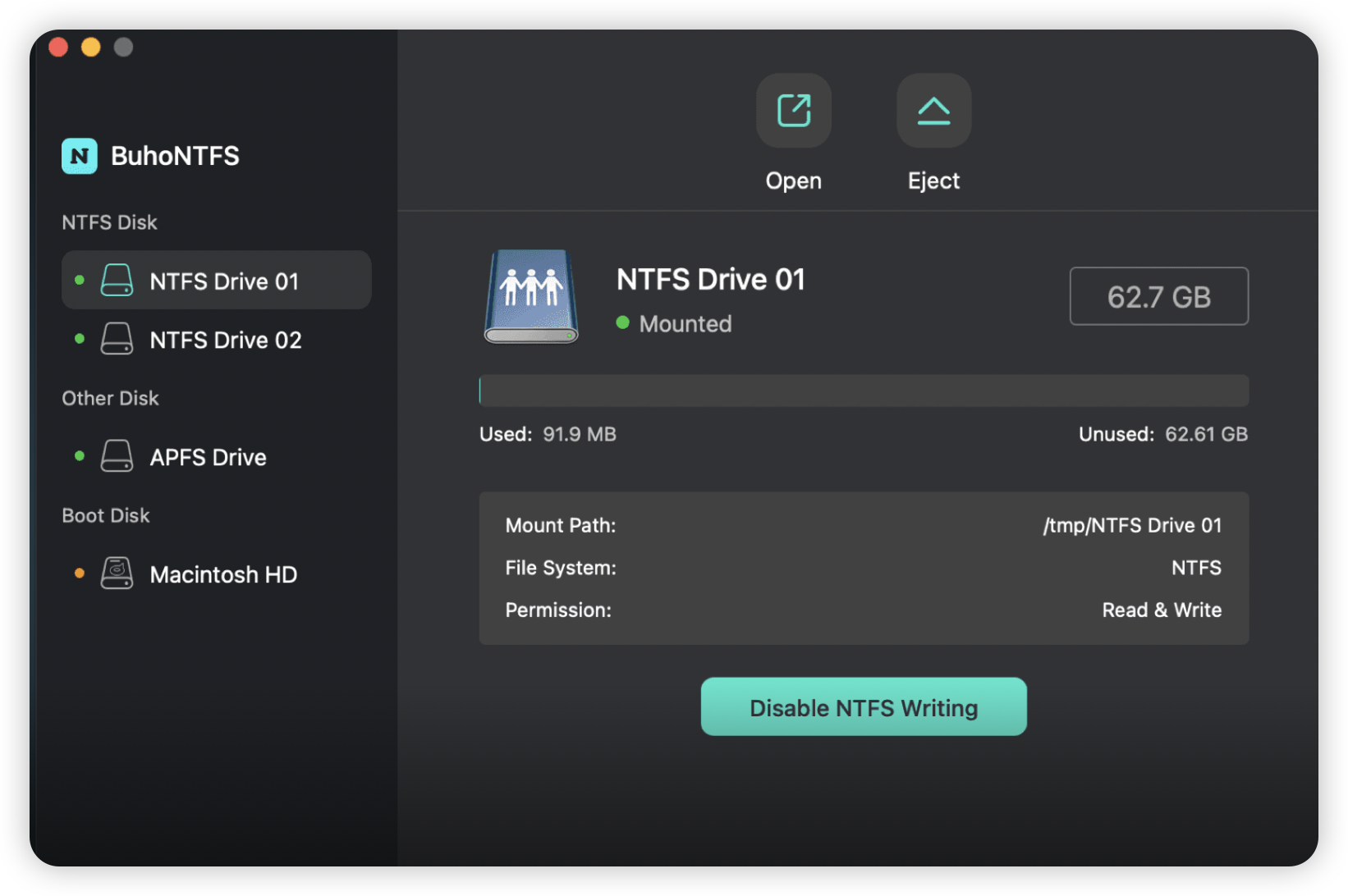Click the Other Disk section header

(110, 398)
